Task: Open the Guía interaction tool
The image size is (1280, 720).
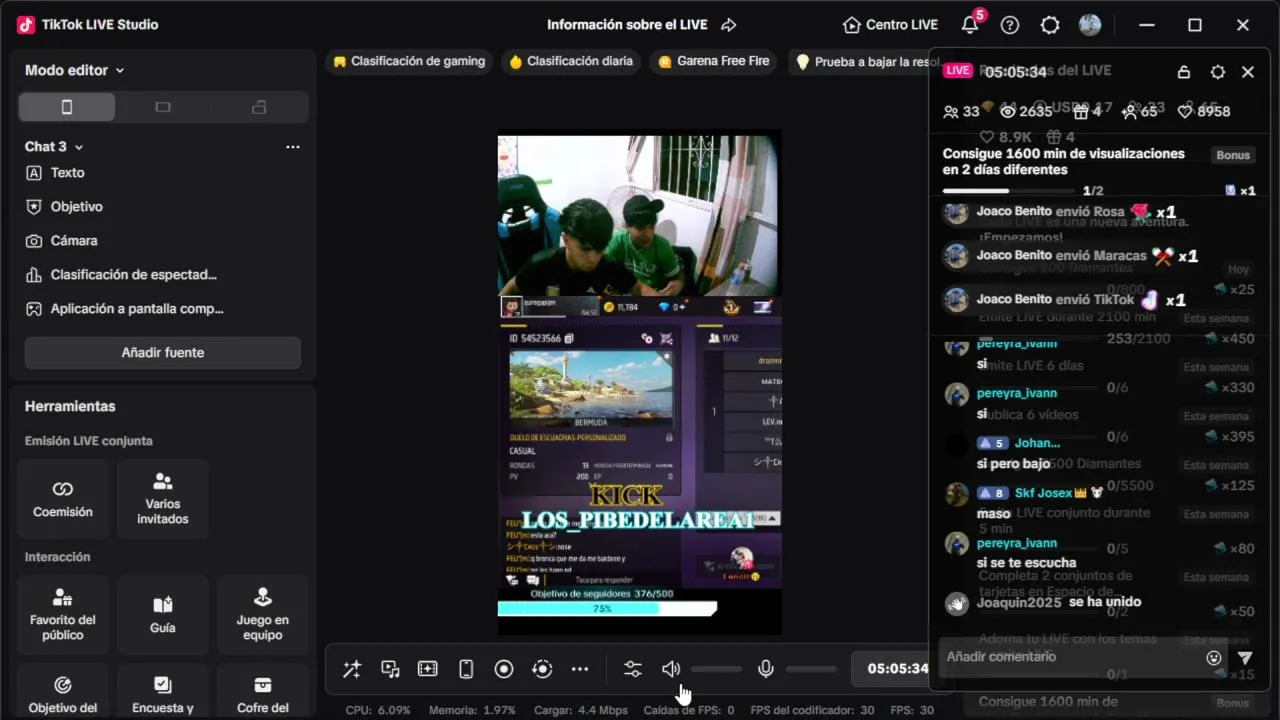Action: (x=163, y=615)
